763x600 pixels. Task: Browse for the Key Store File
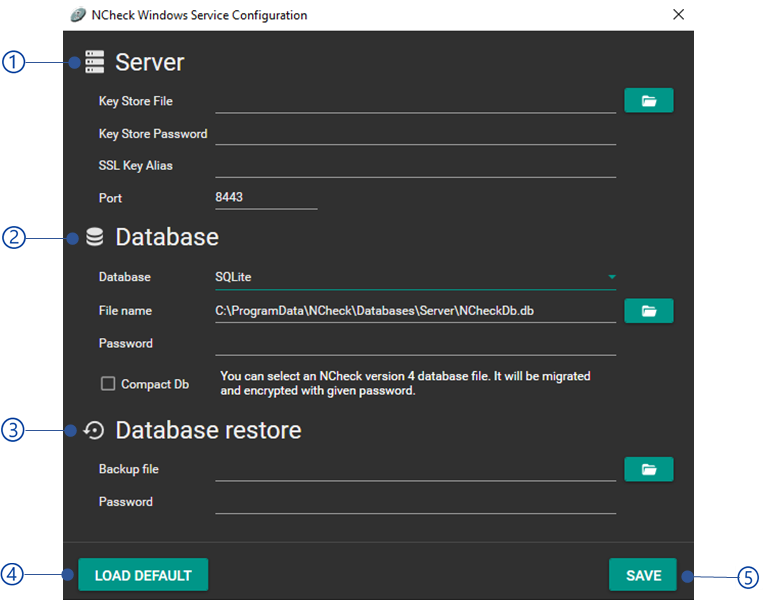click(649, 101)
